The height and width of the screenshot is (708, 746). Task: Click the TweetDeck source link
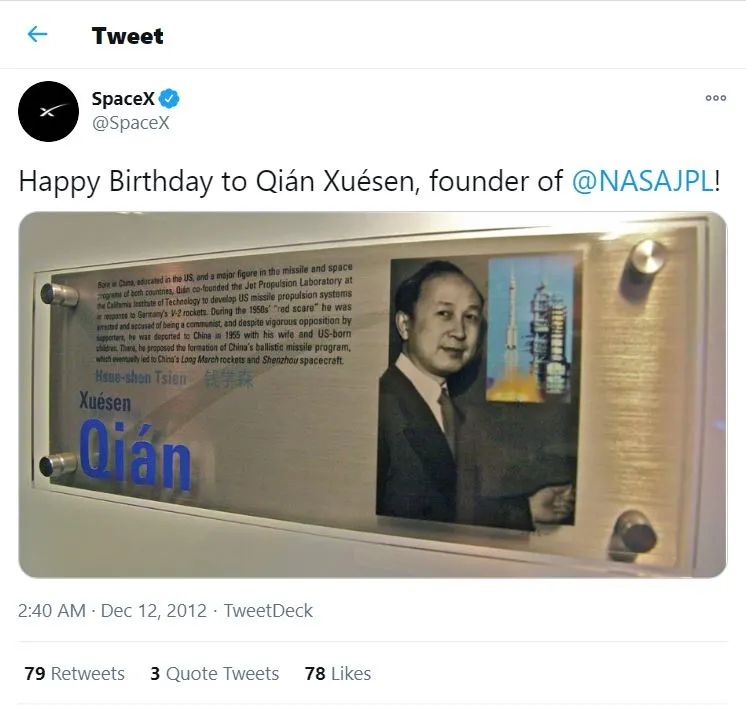tap(268, 610)
